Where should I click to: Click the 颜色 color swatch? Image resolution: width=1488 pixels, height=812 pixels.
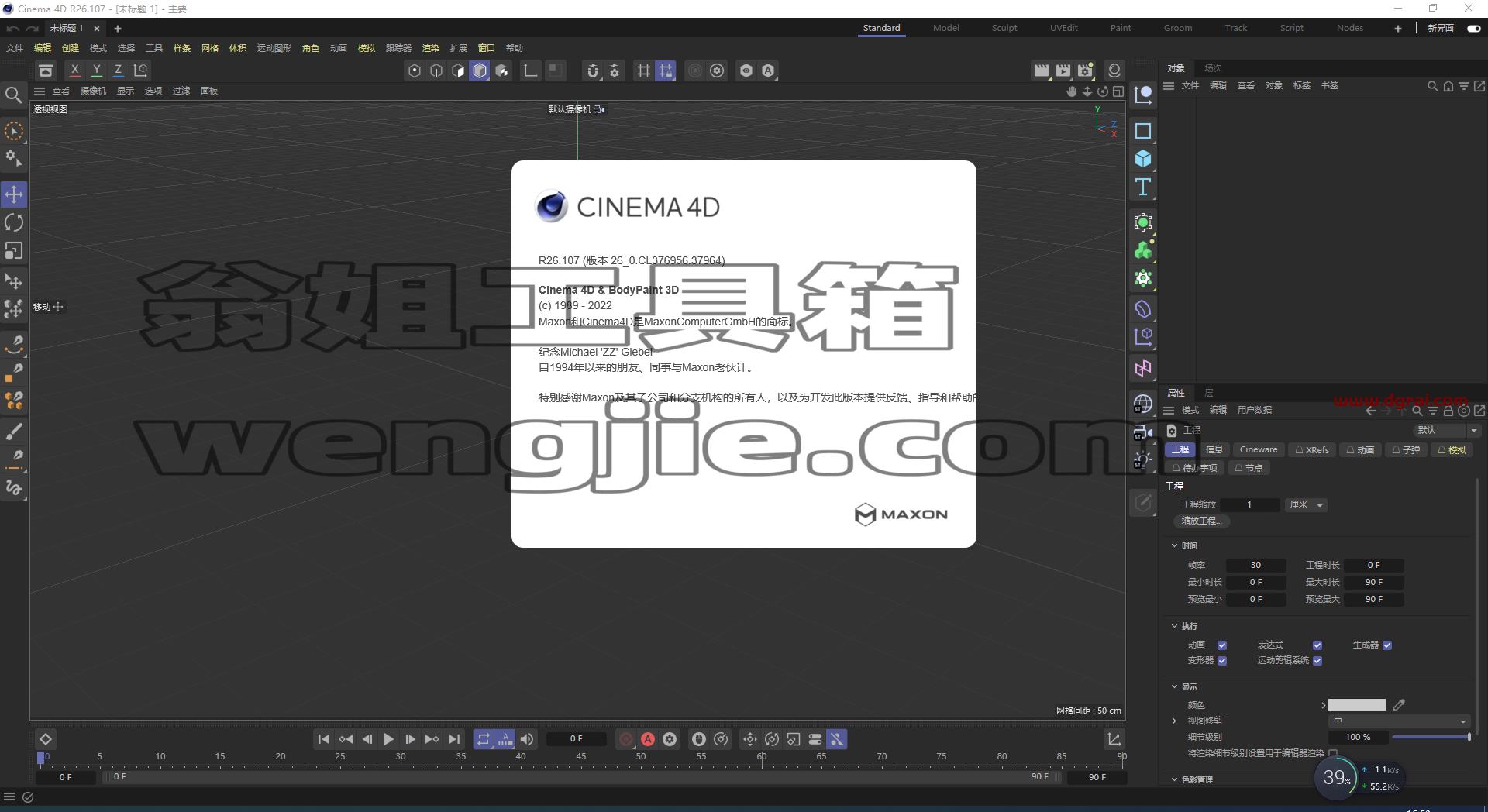click(1356, 705)
